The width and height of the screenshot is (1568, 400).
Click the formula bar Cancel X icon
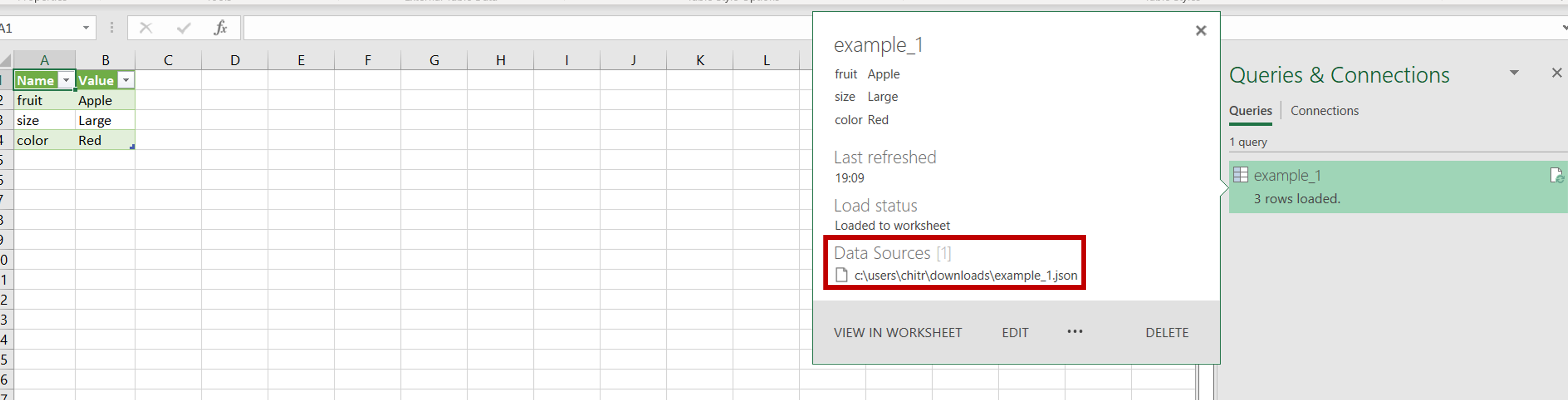click(145, 28)
